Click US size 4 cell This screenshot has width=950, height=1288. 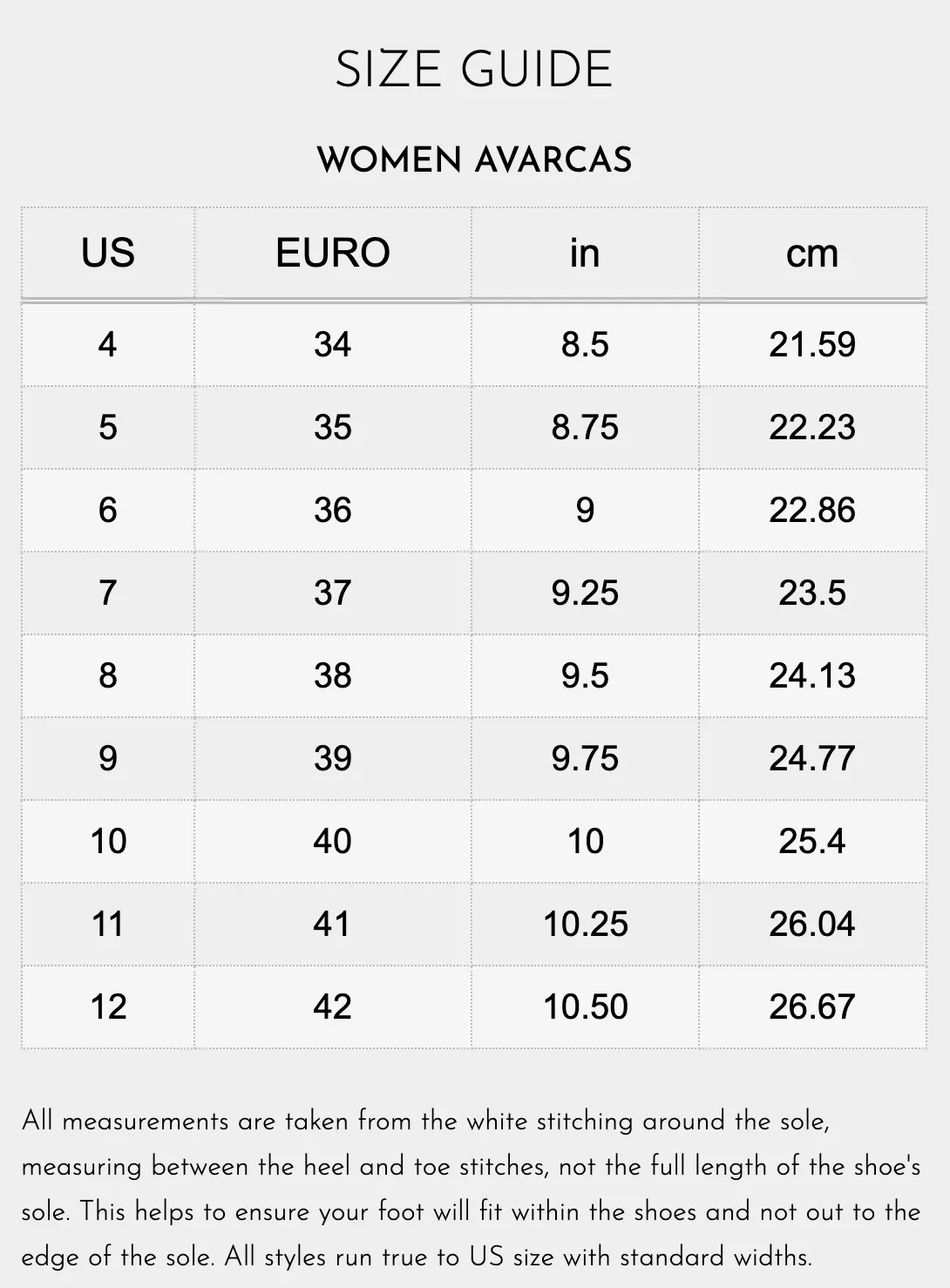107,345
